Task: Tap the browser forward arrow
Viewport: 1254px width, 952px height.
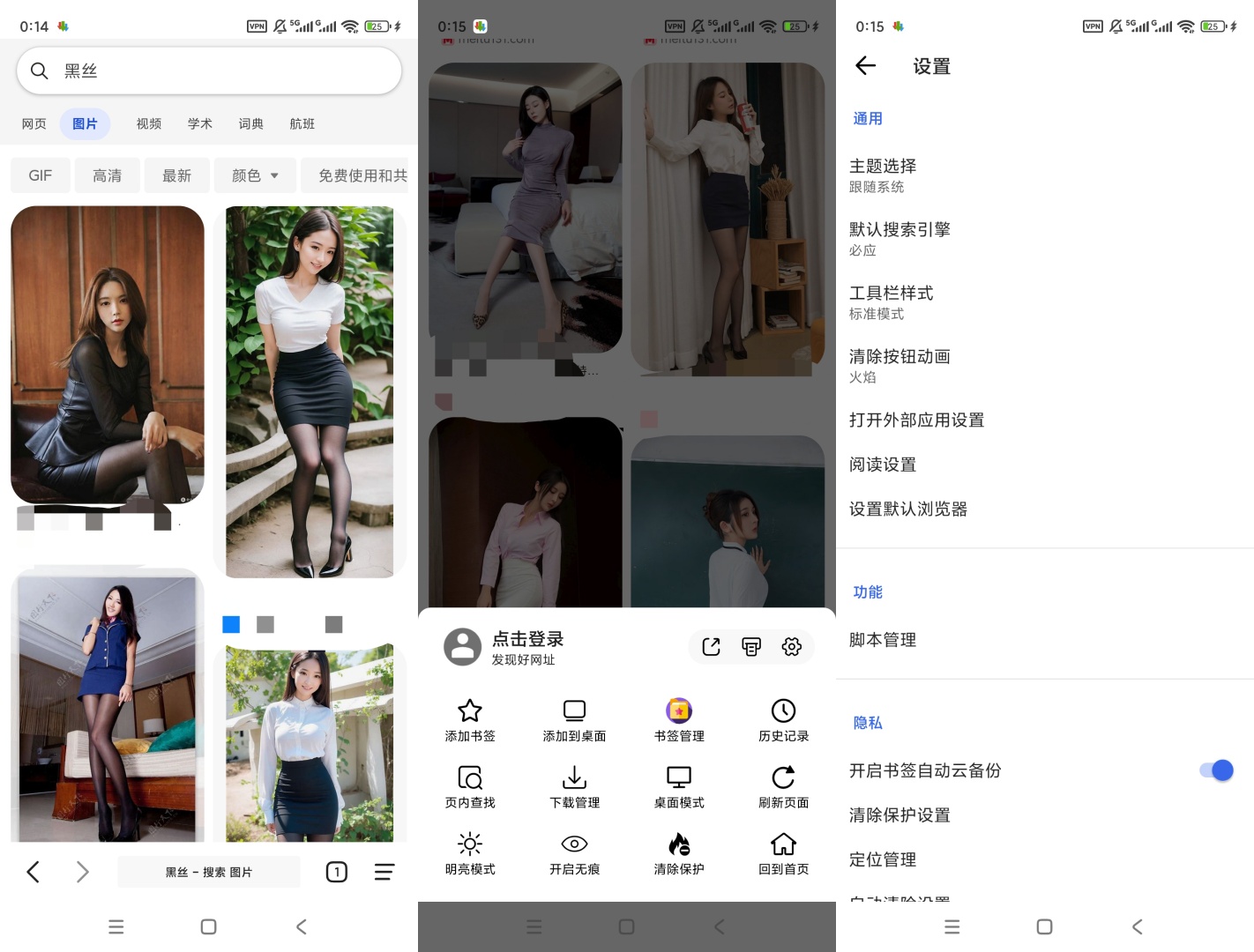Action: pos(82,872)
